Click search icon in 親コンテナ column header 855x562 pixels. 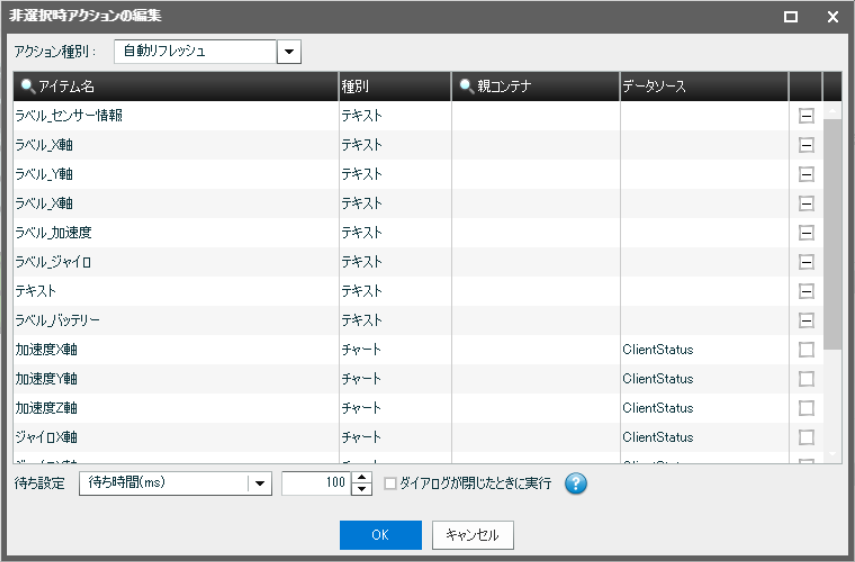click(467, 87)
